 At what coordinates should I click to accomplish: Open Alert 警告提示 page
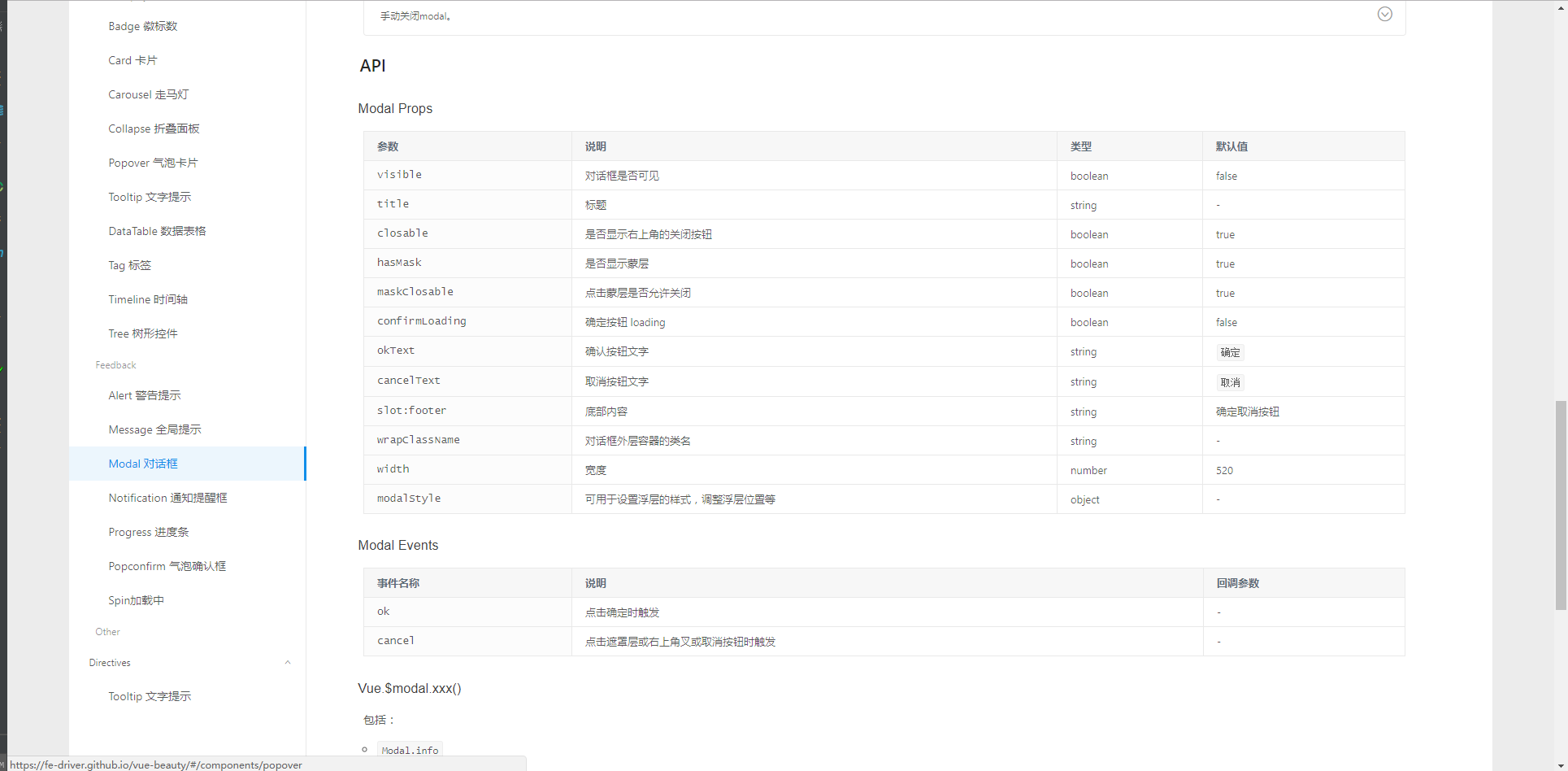click(145, 395)
